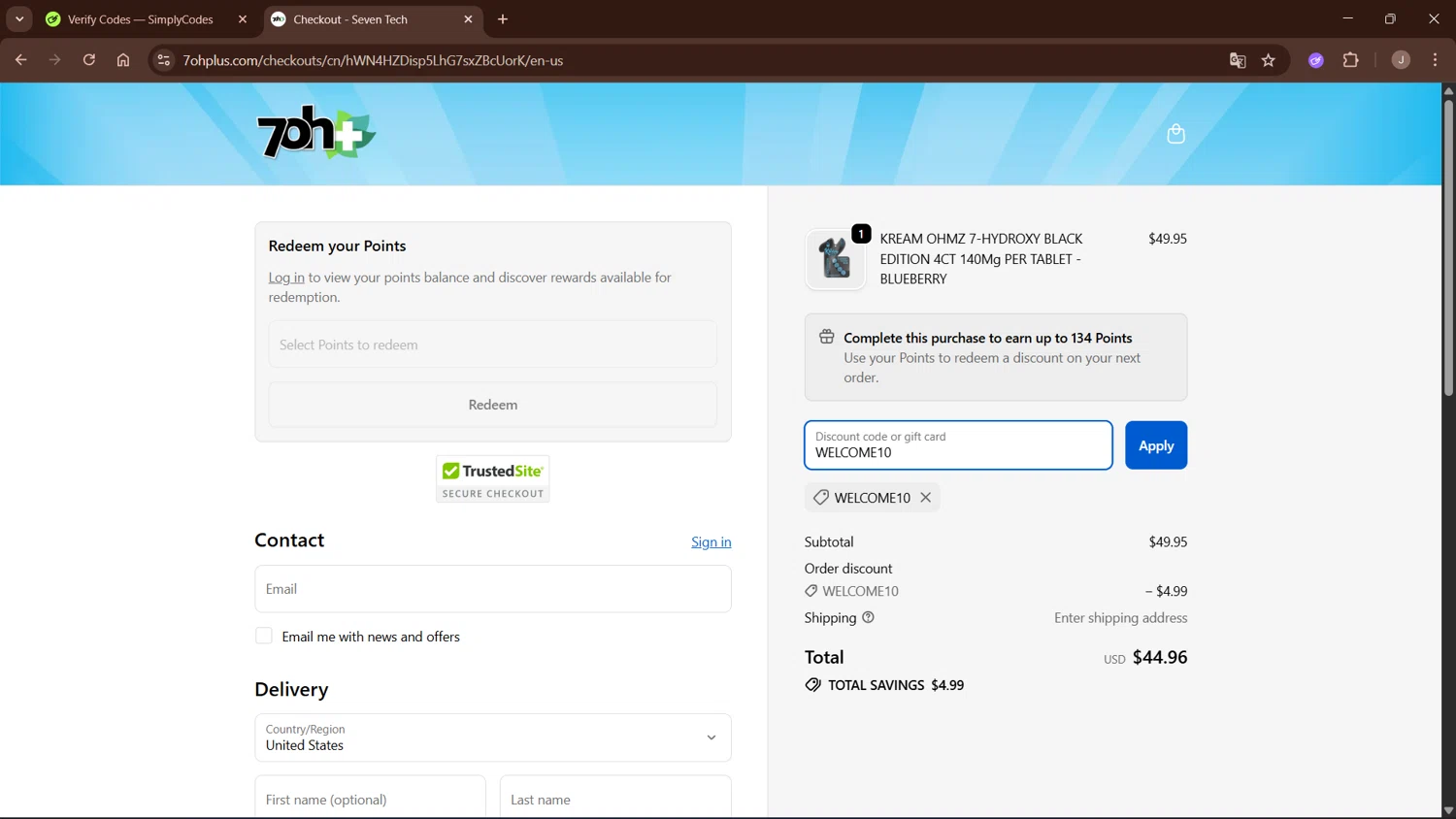The image size is (1456, 819).
Task: Minimize the browser window
Action: pyautogui.click(x=1347, y=19)
